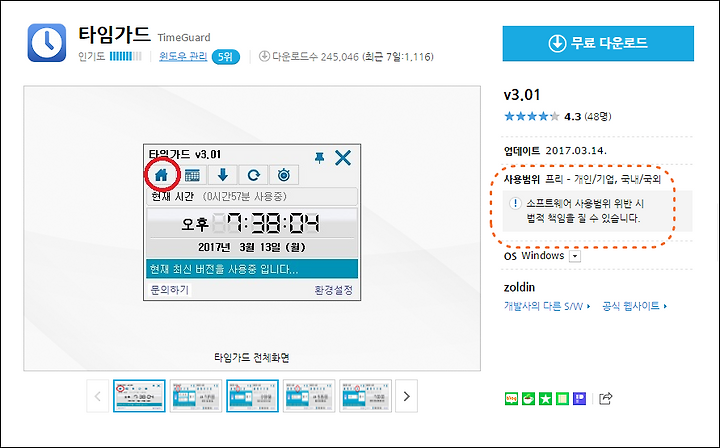Click the green memo share icon
Image resolution: width=720 pixels, height=448 pixels.
pos(562,398)
